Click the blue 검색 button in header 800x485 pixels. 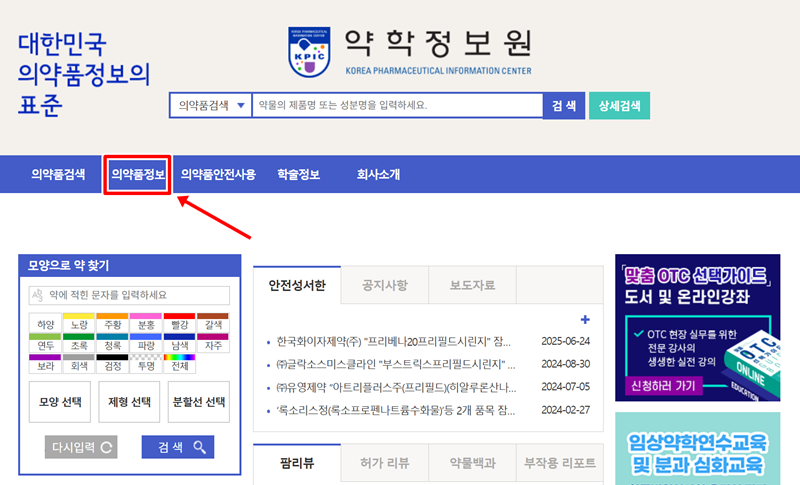(564, 106)
